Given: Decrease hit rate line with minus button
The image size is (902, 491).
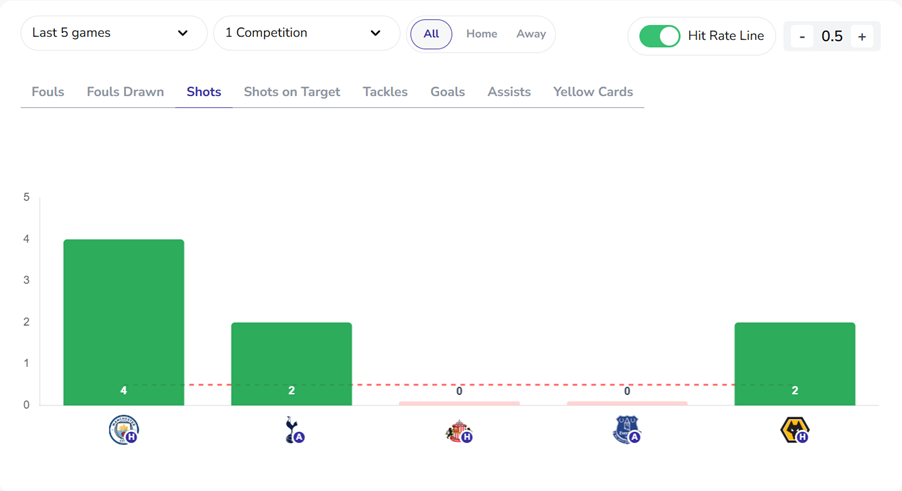Looking at the screenshot, I should pos(802,37).
